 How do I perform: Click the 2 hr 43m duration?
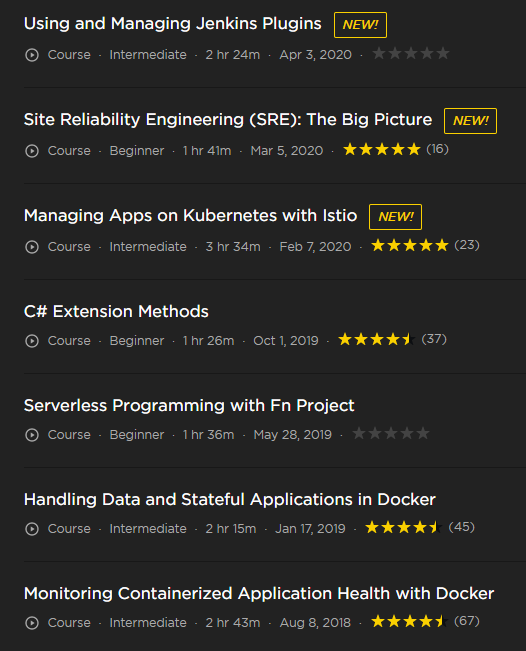tap(233, 623)
